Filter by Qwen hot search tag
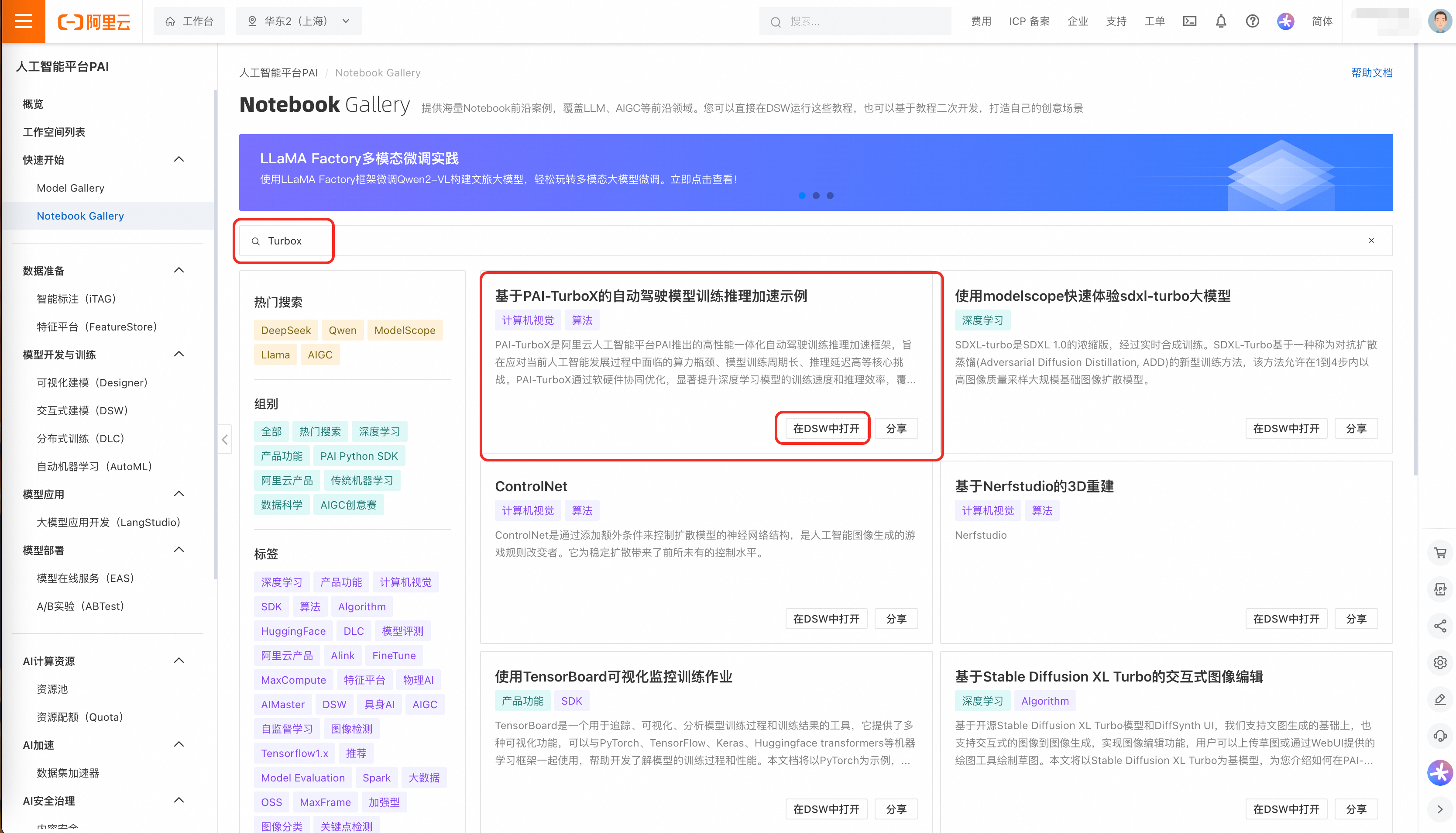The width and height of the screenshot is (1456, 833). [343, 330]
